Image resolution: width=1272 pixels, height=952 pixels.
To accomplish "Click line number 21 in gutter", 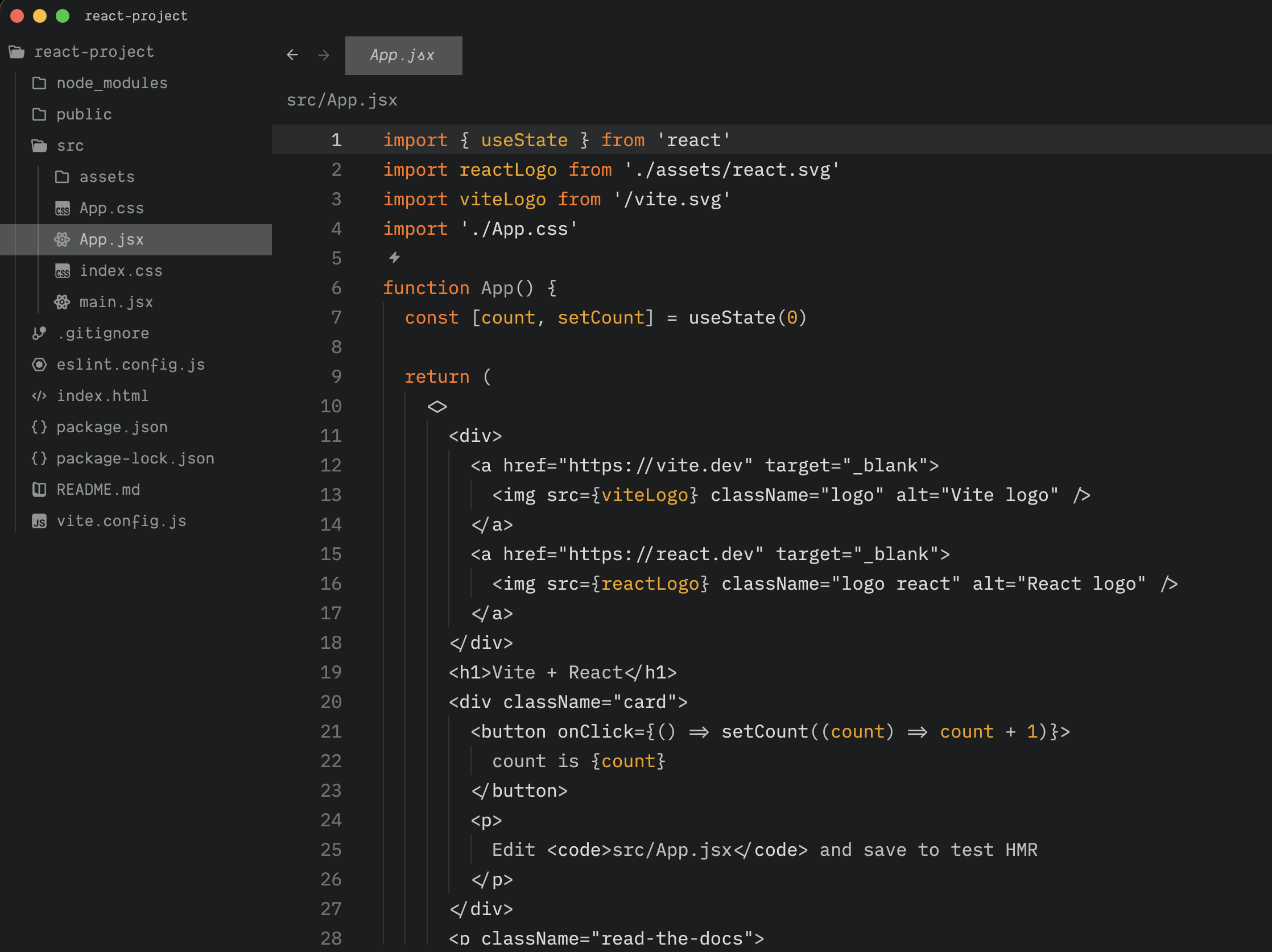I will pos(331,731).
